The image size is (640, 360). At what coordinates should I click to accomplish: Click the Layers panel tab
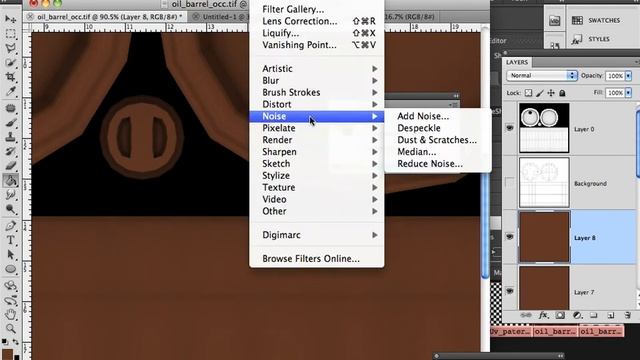click(517, 62)
